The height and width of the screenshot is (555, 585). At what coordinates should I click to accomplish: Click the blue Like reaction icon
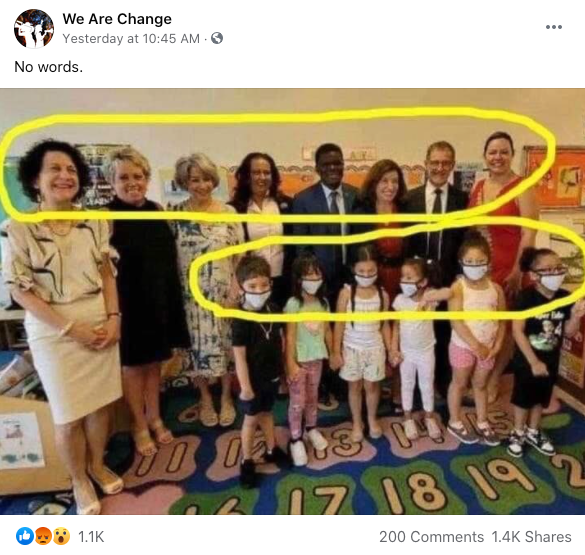click(x=25, y=536)
